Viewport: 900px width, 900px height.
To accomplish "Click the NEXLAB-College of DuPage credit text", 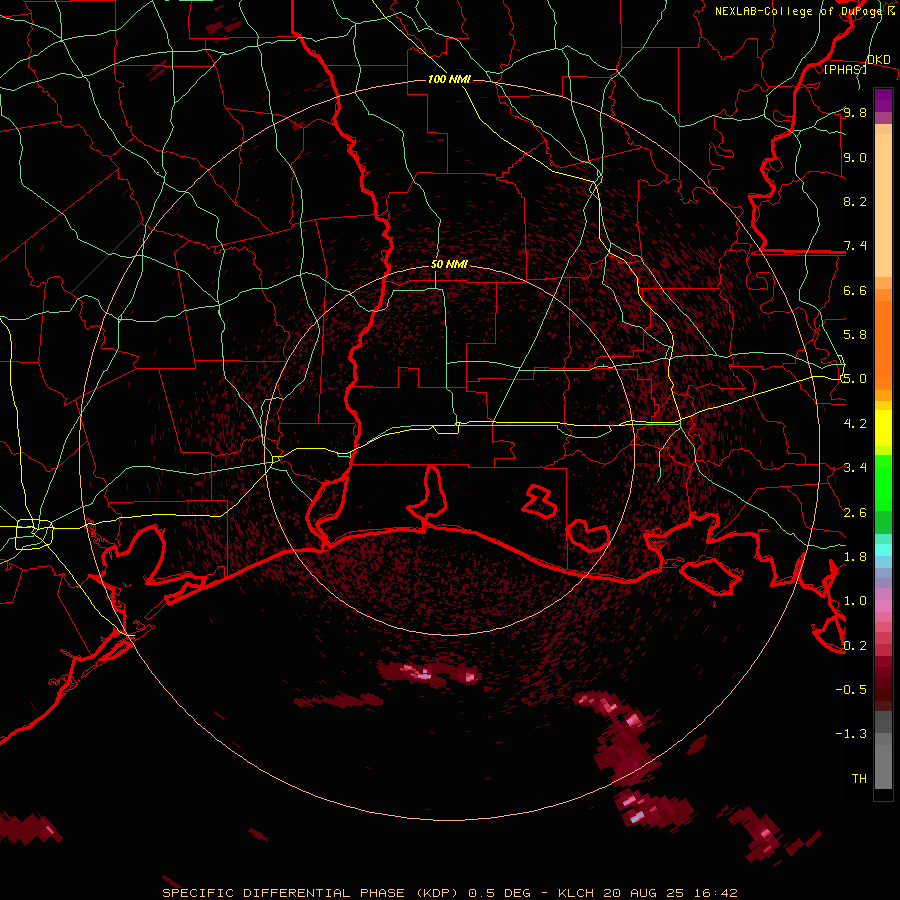I will (x=798, y=11).
